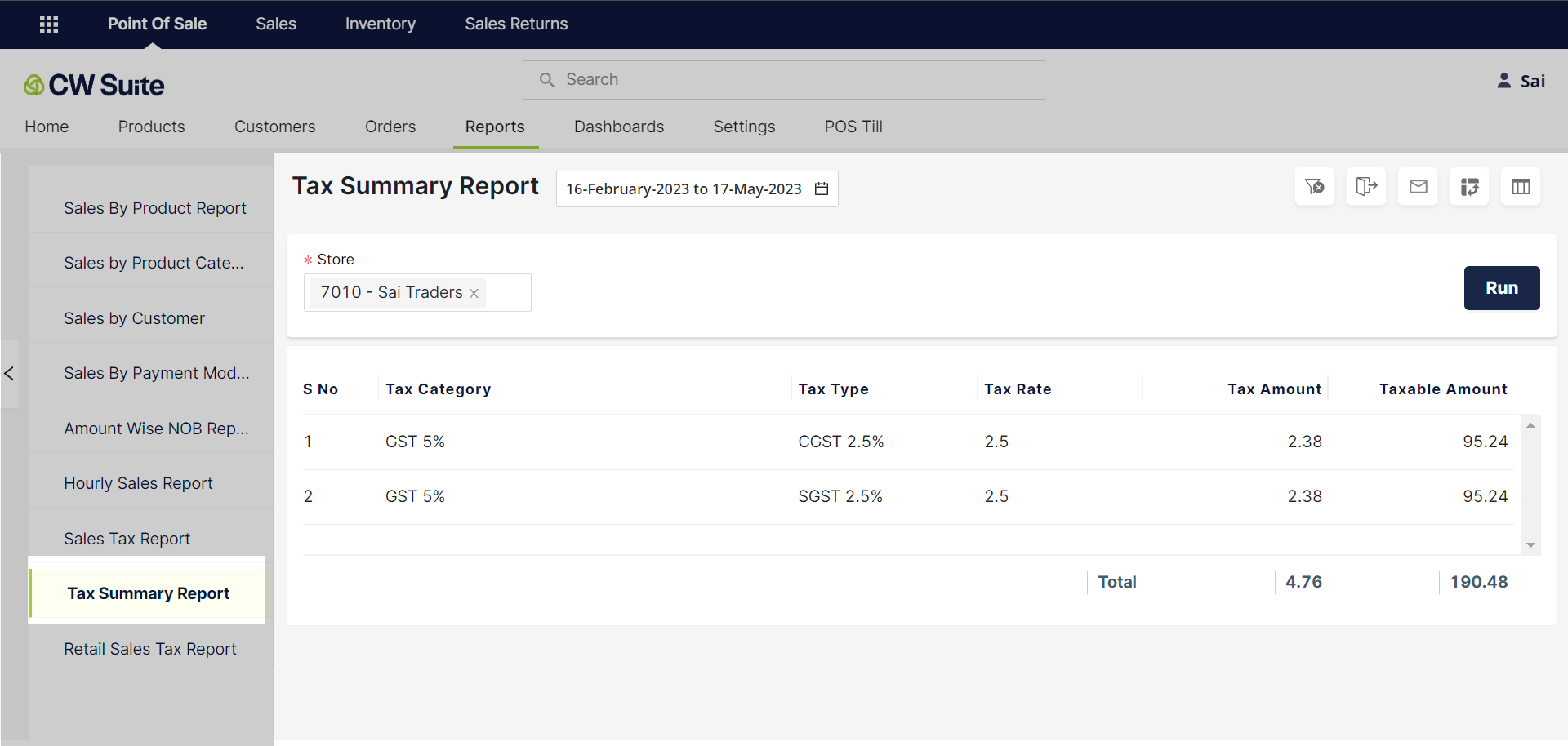Click the clear filters funnel icon
Viewport: 1568px width, 746px height.
(x=1314, y=187)
